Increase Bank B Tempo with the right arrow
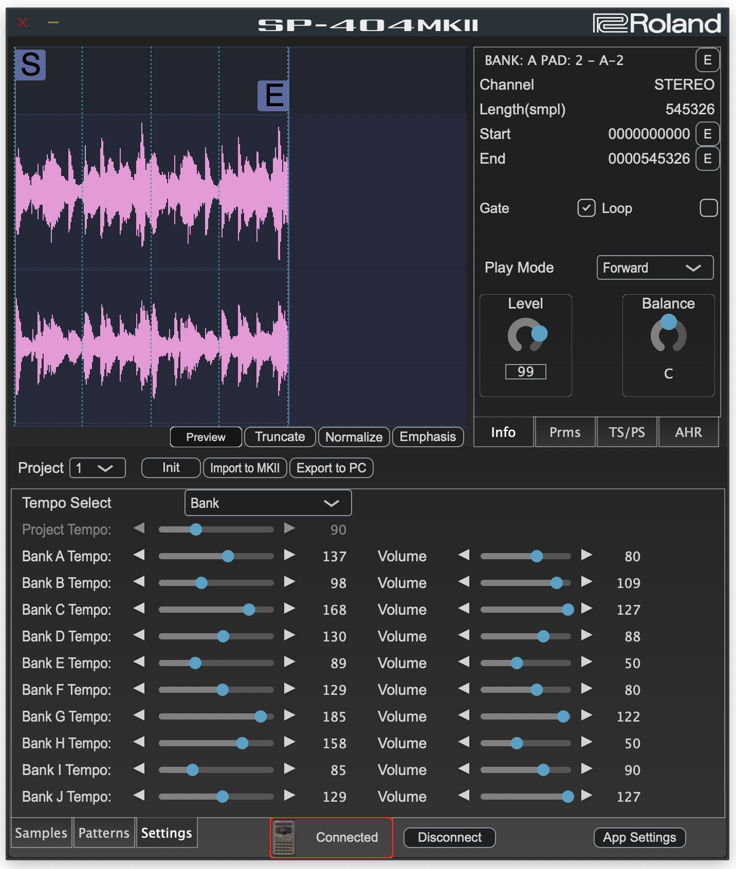This screenshot has width=736, height=869. (289, 582)
